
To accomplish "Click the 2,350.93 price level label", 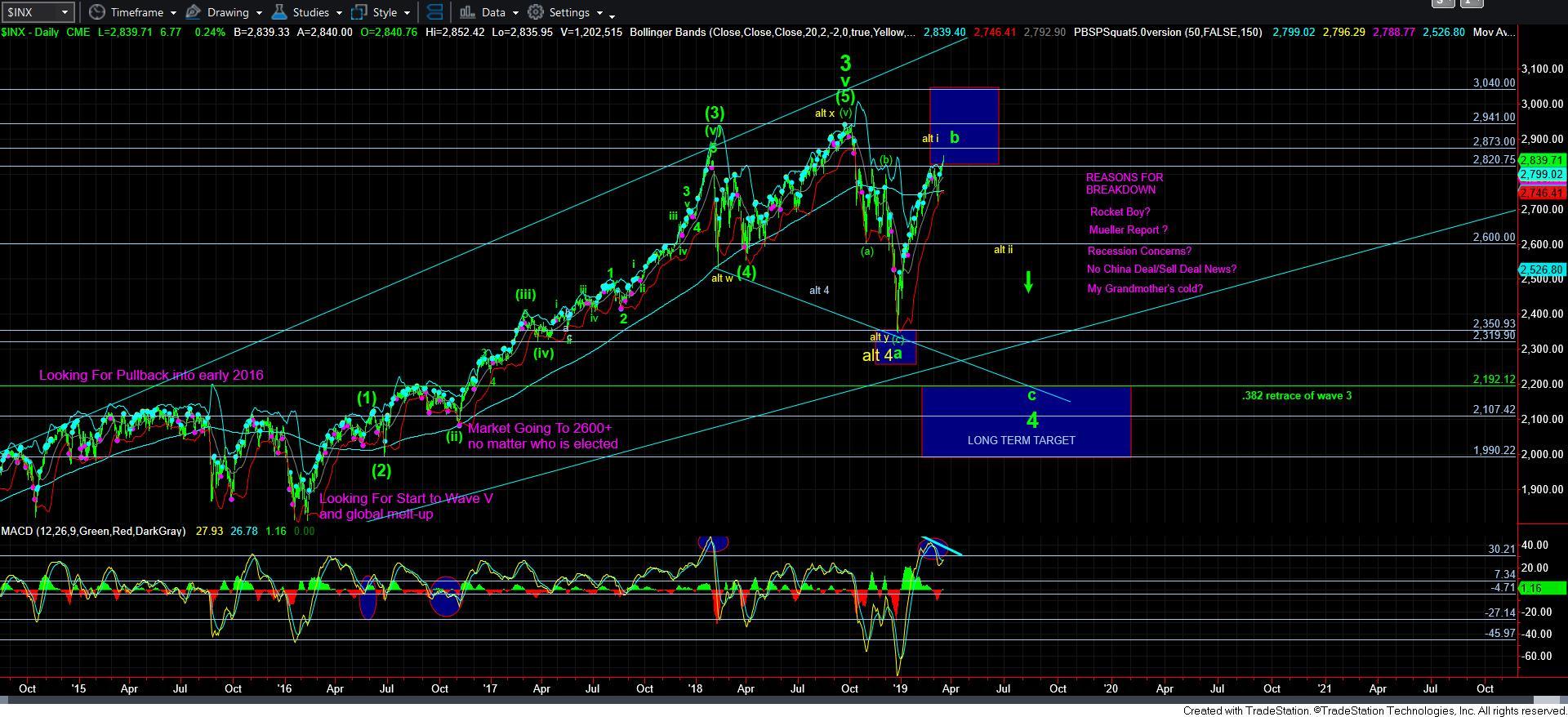I will pos(1494,324).
